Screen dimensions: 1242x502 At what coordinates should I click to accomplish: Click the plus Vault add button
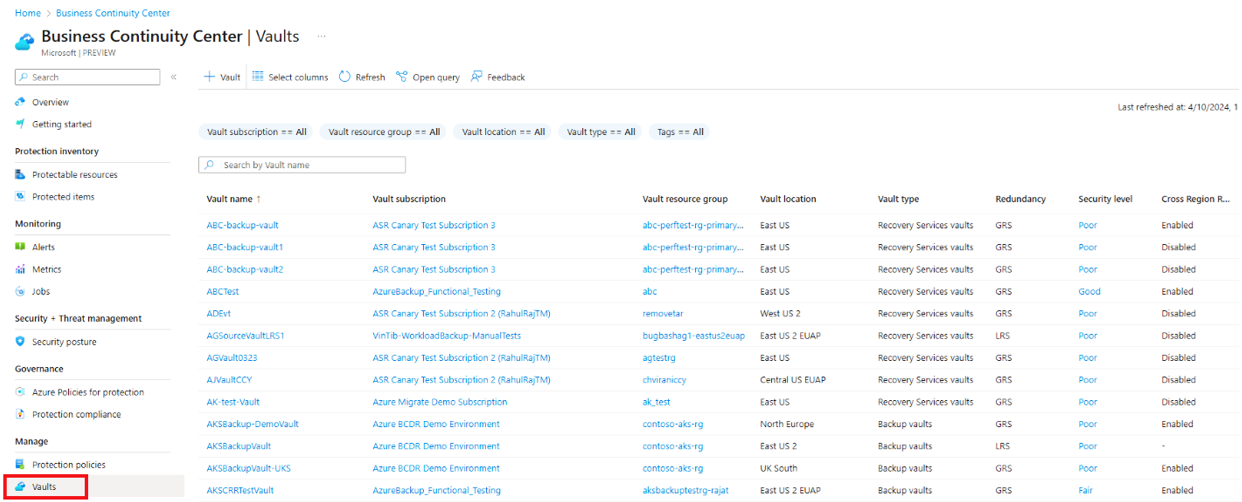[x=210, y=77]
